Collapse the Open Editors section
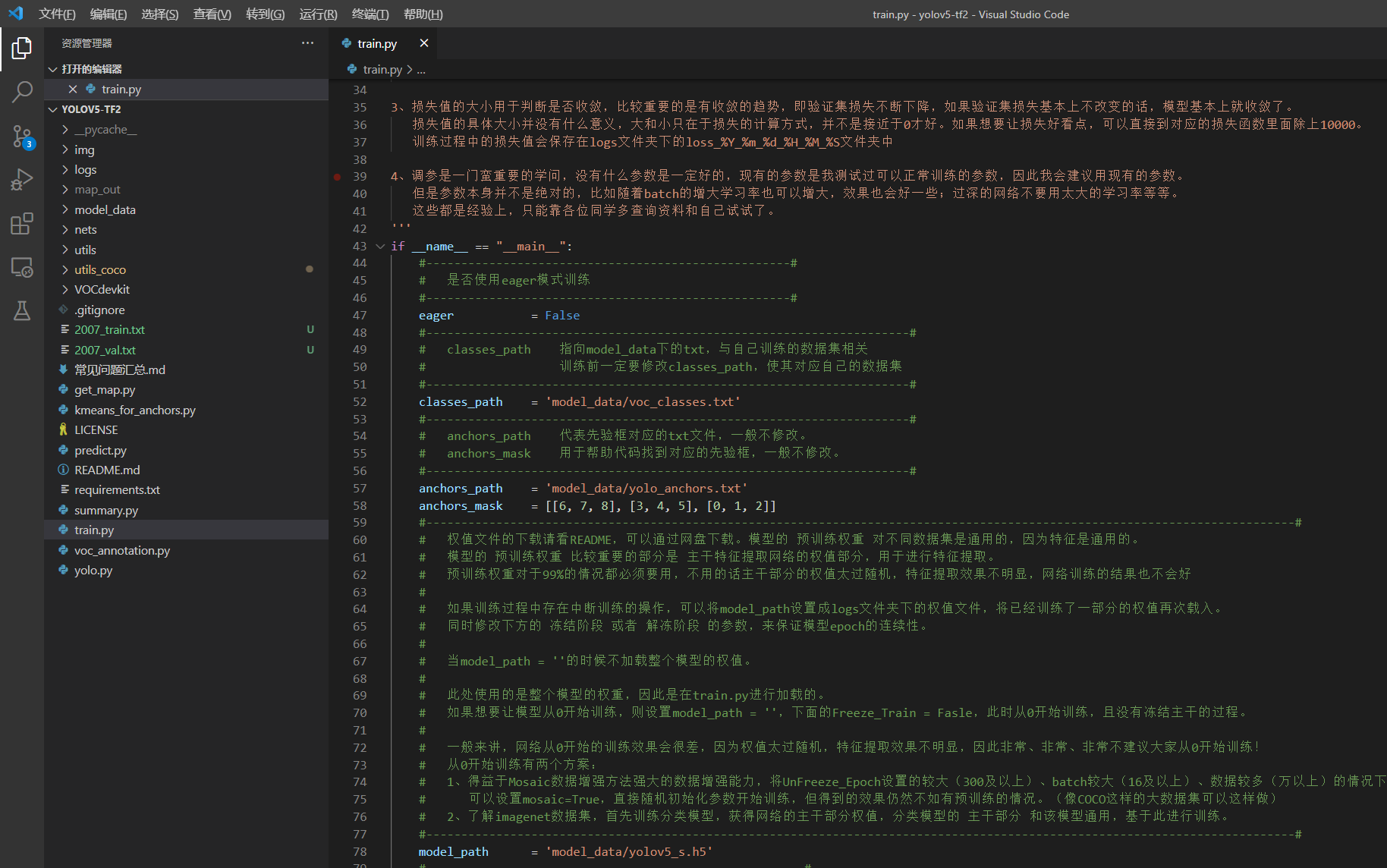The width and height of the screenshot is (1387, 868). [x=53, y=69]
